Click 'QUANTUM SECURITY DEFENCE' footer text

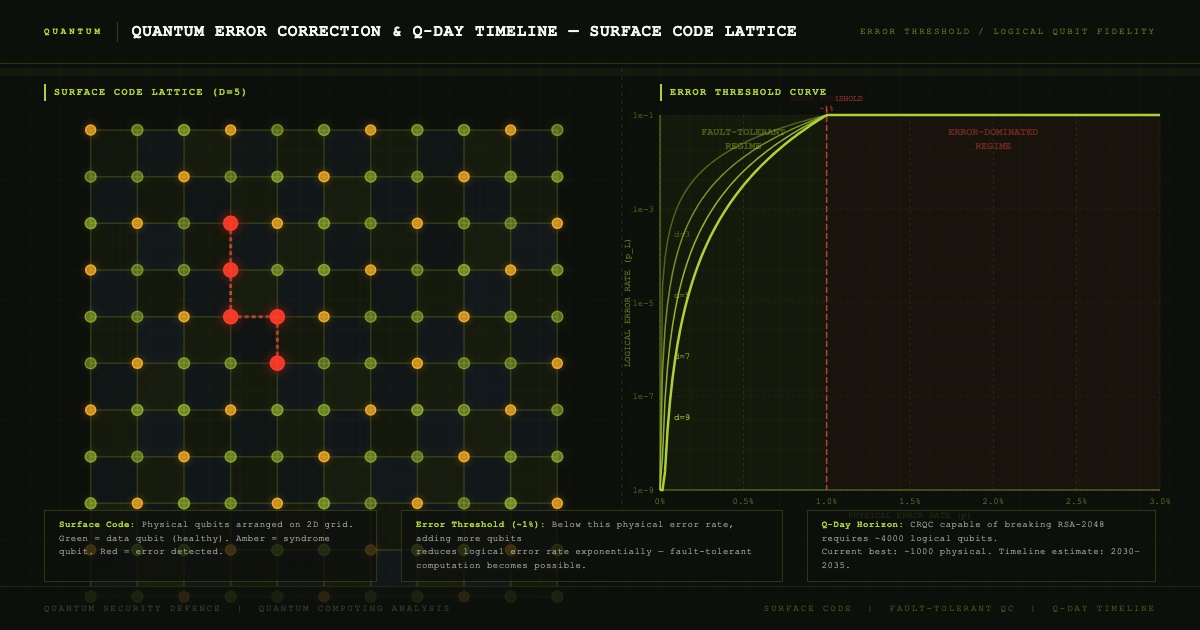[x=132, y=608]
